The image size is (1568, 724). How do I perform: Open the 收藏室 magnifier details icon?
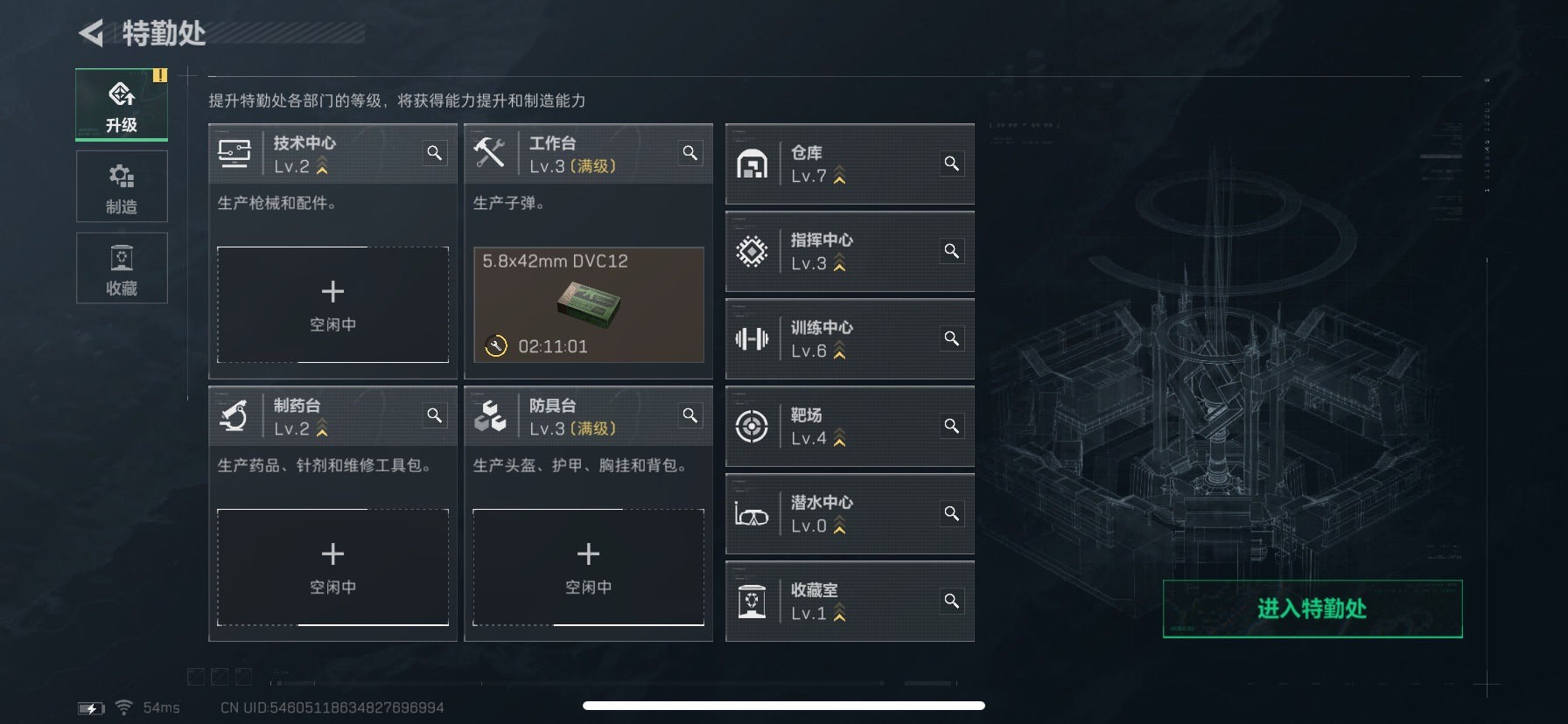[951, 601]
